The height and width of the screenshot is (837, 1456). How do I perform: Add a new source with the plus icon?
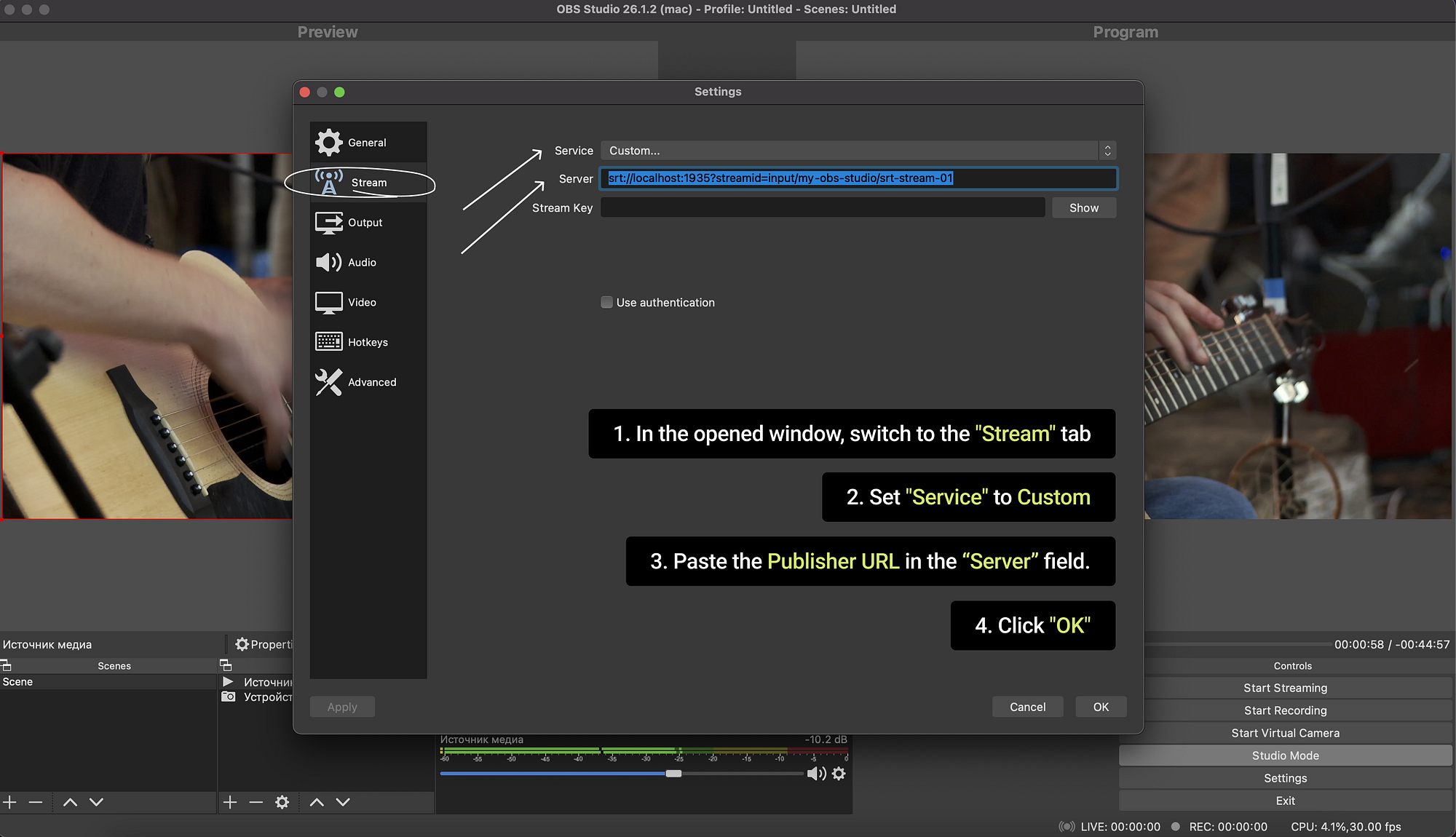tap(230, 802)
